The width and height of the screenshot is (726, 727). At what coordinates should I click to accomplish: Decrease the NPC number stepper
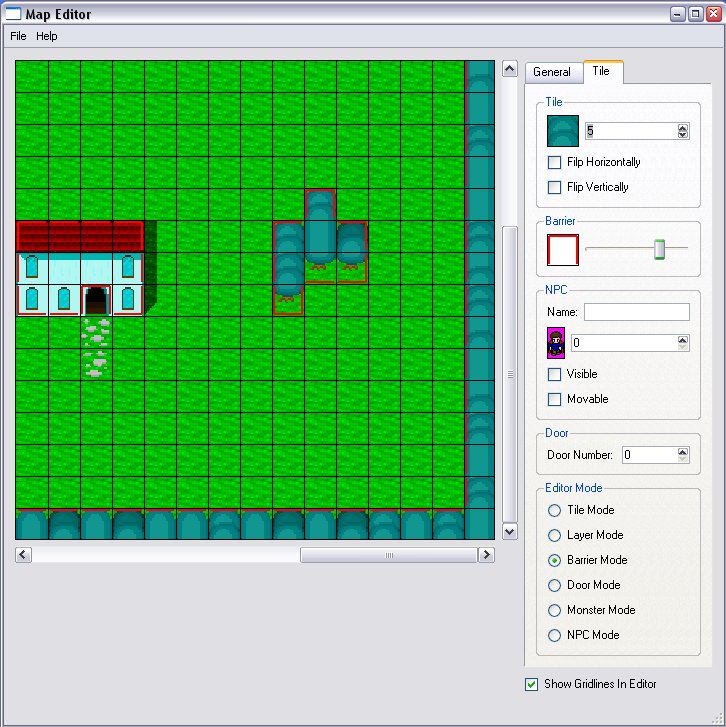[x=683, y=346]
